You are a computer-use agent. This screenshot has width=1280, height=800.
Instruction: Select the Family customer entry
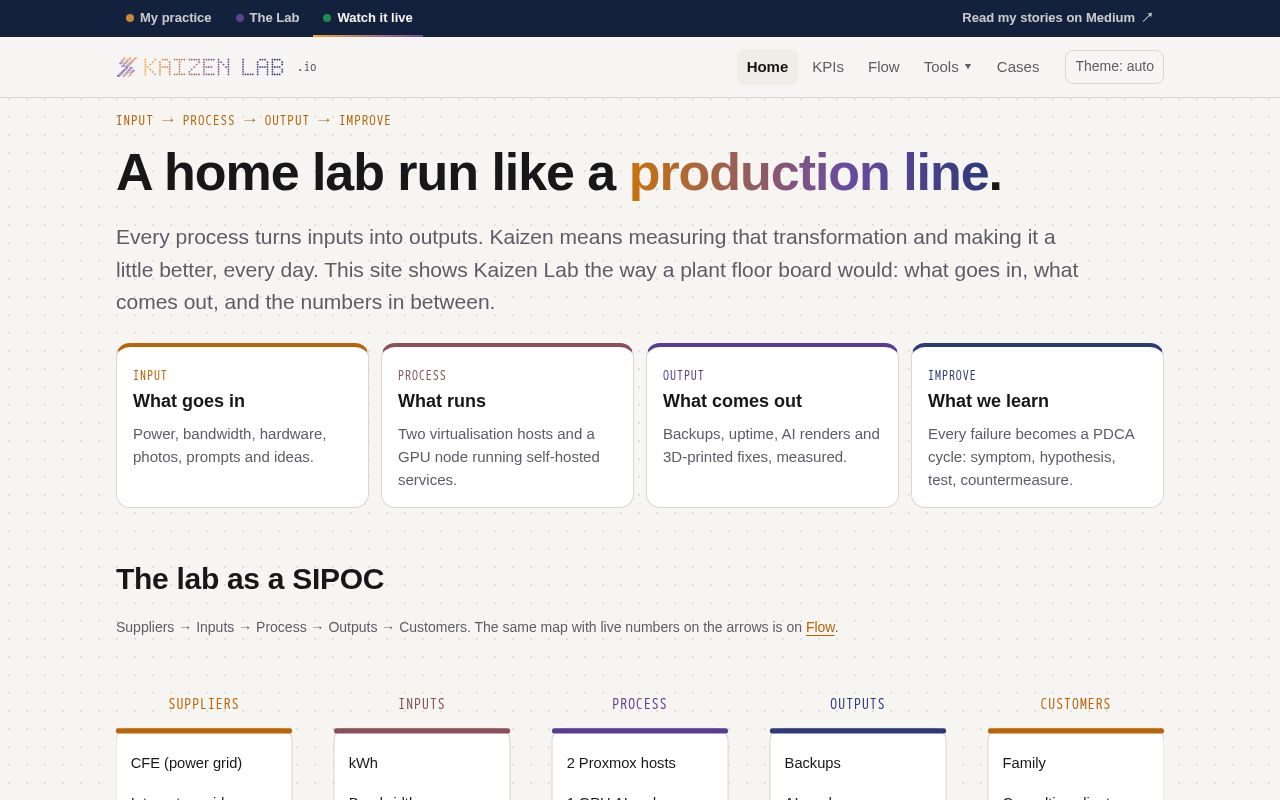[1024, 763]
